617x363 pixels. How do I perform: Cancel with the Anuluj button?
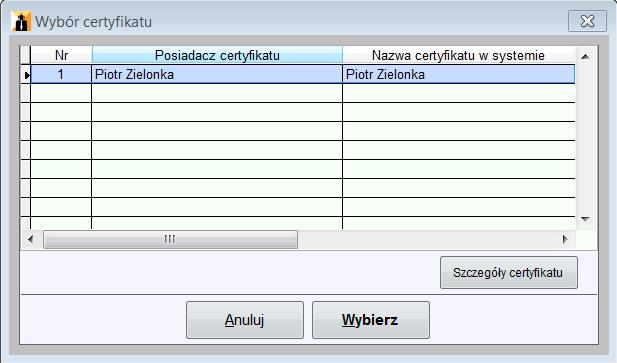pos(245,320)
